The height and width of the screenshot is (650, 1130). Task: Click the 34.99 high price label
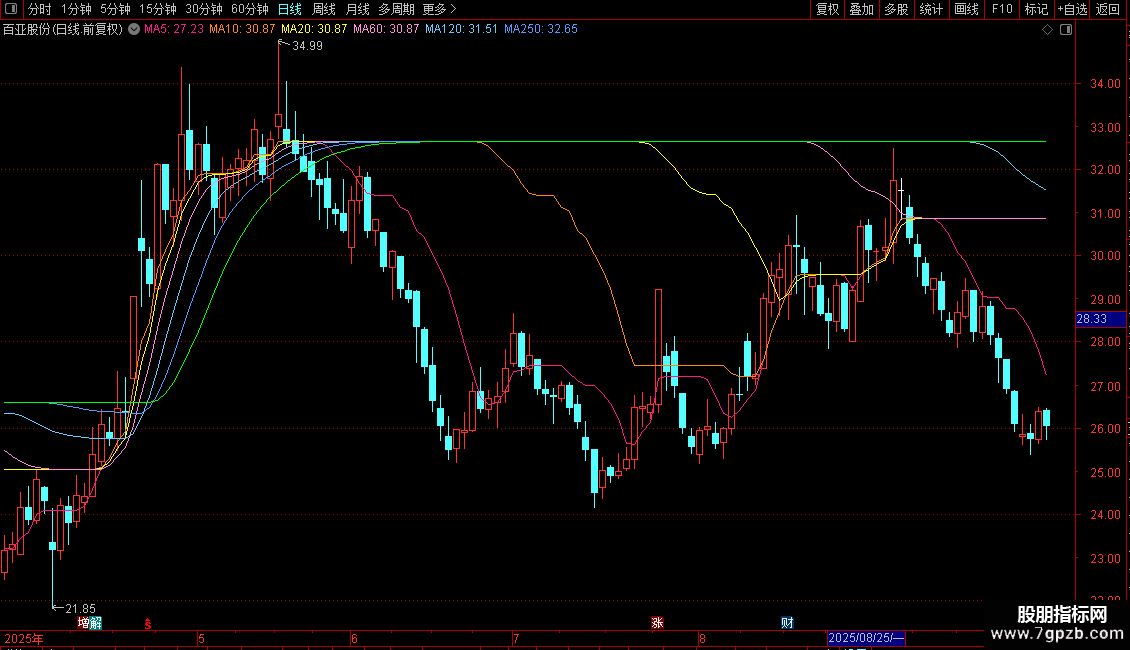click(x=307, y=46)
